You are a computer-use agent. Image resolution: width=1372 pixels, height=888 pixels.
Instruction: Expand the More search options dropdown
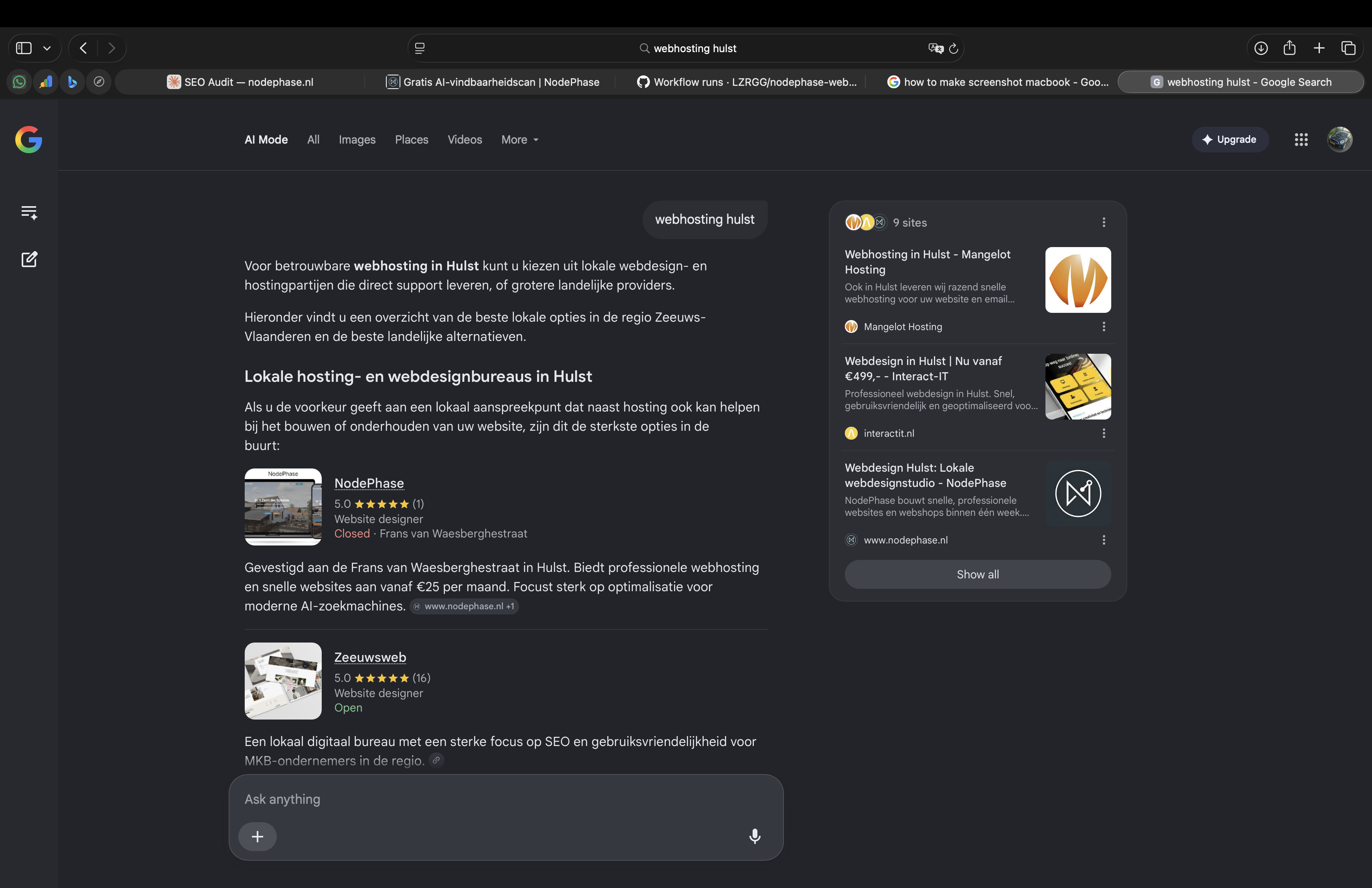(520, 140)
